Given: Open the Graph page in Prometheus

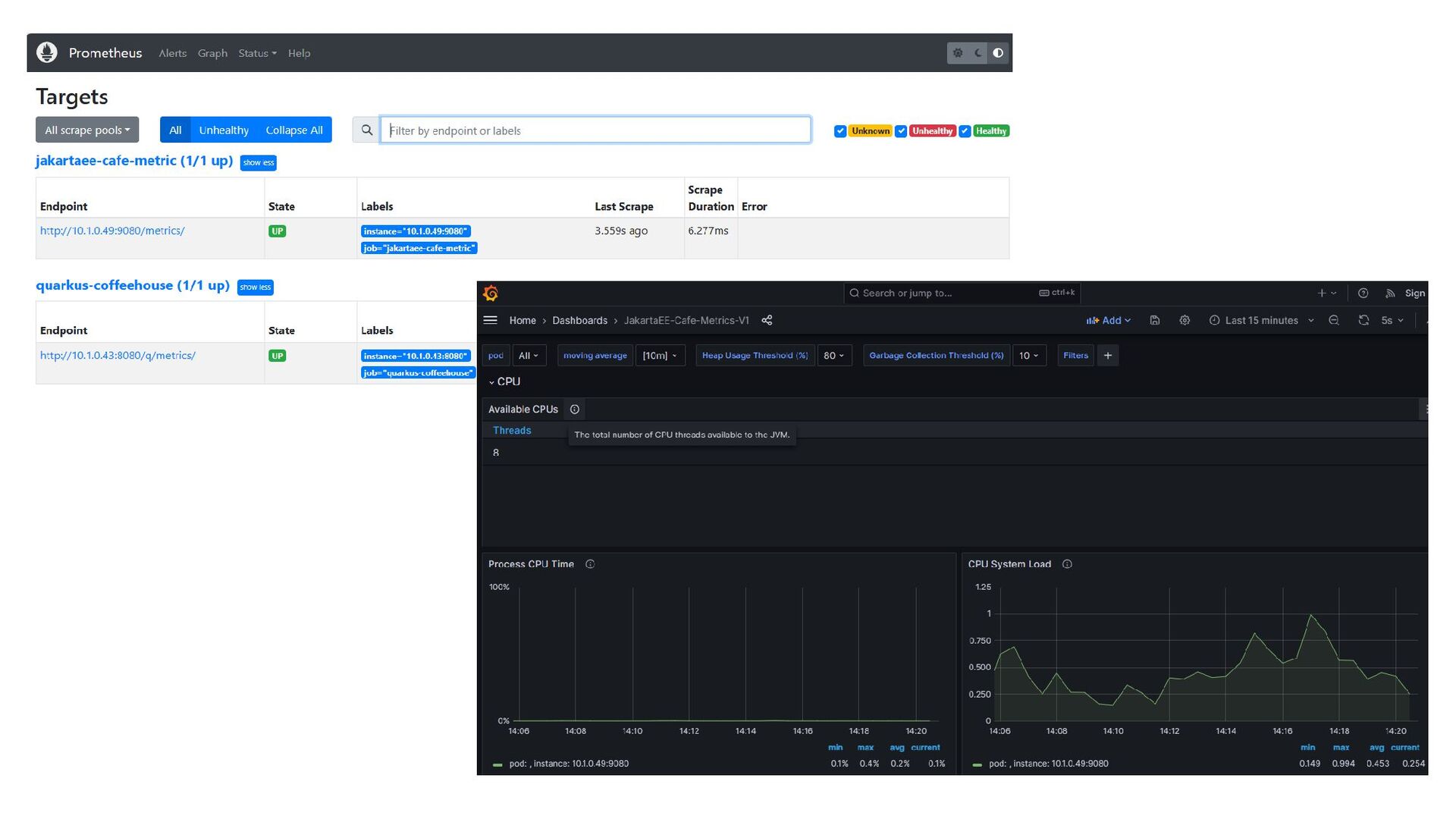Looking at the screenshot, I should pos(212,53).
